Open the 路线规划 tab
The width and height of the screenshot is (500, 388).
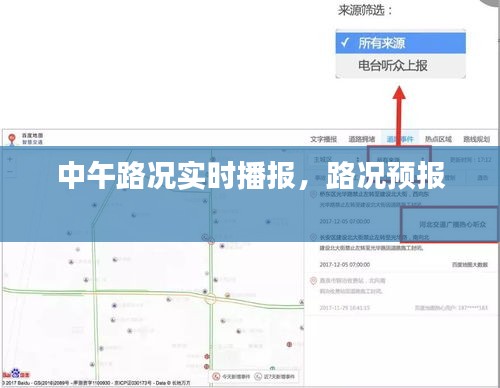(476, 139)
